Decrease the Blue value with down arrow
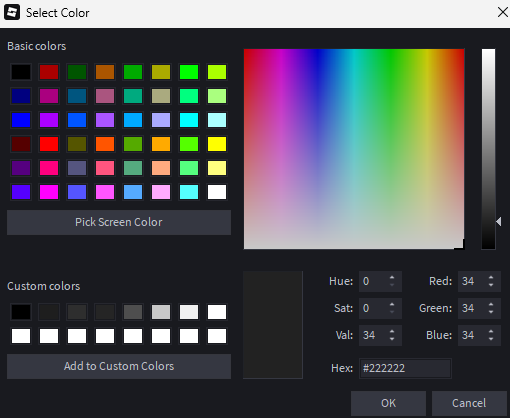 491,339
